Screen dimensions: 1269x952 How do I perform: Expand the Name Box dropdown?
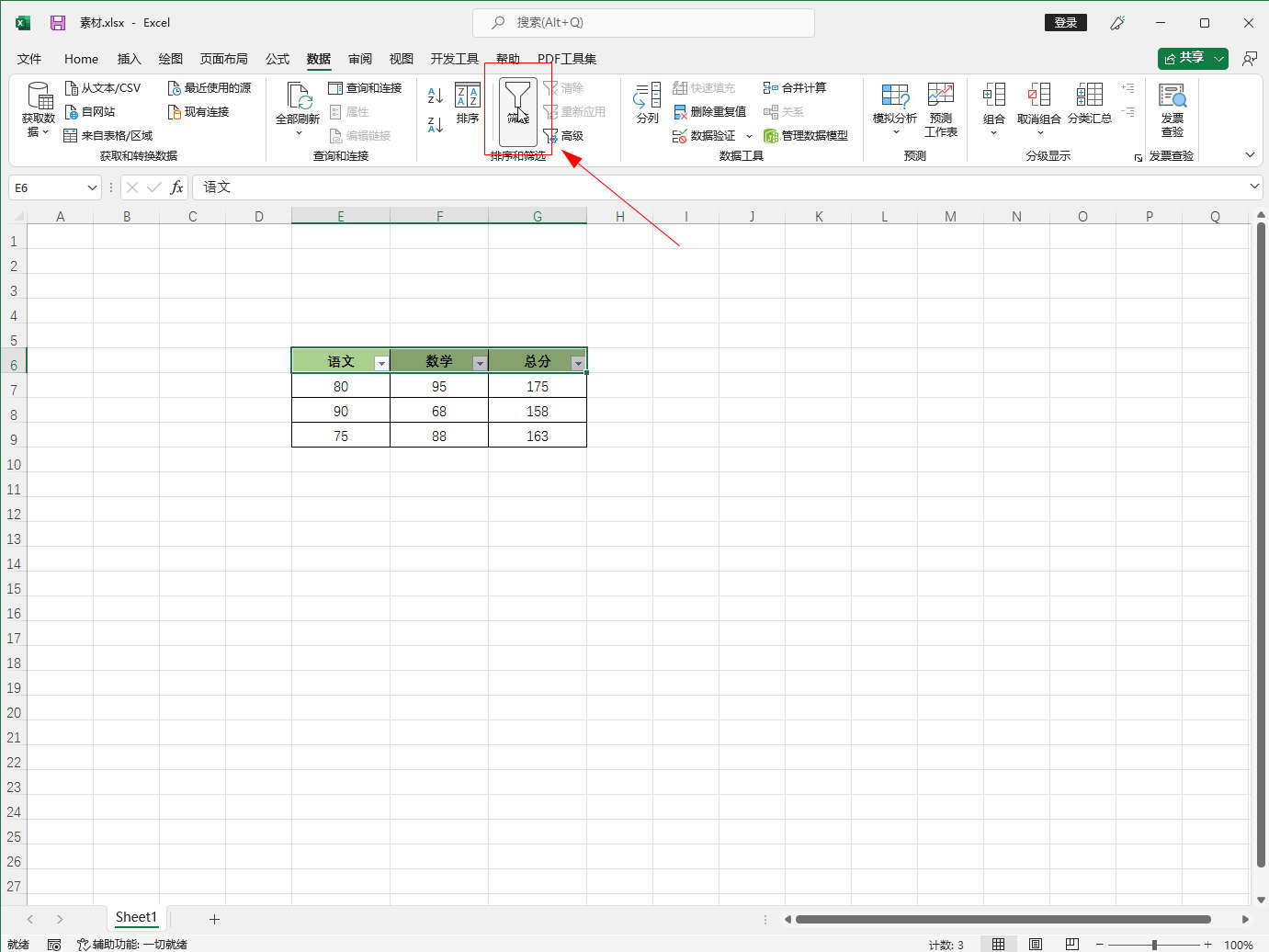click(x=92, y=187)
